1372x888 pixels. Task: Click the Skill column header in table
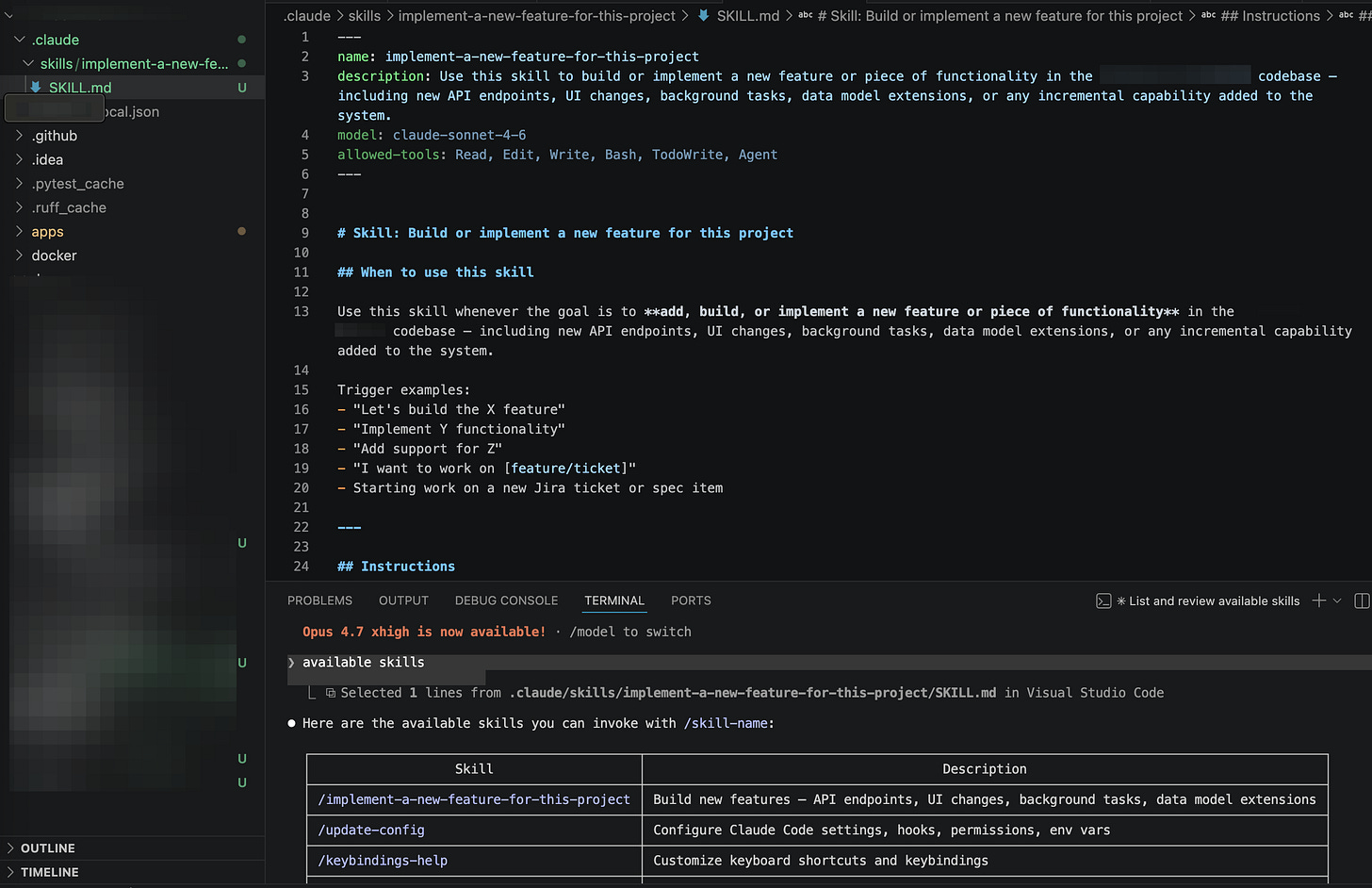474,769
